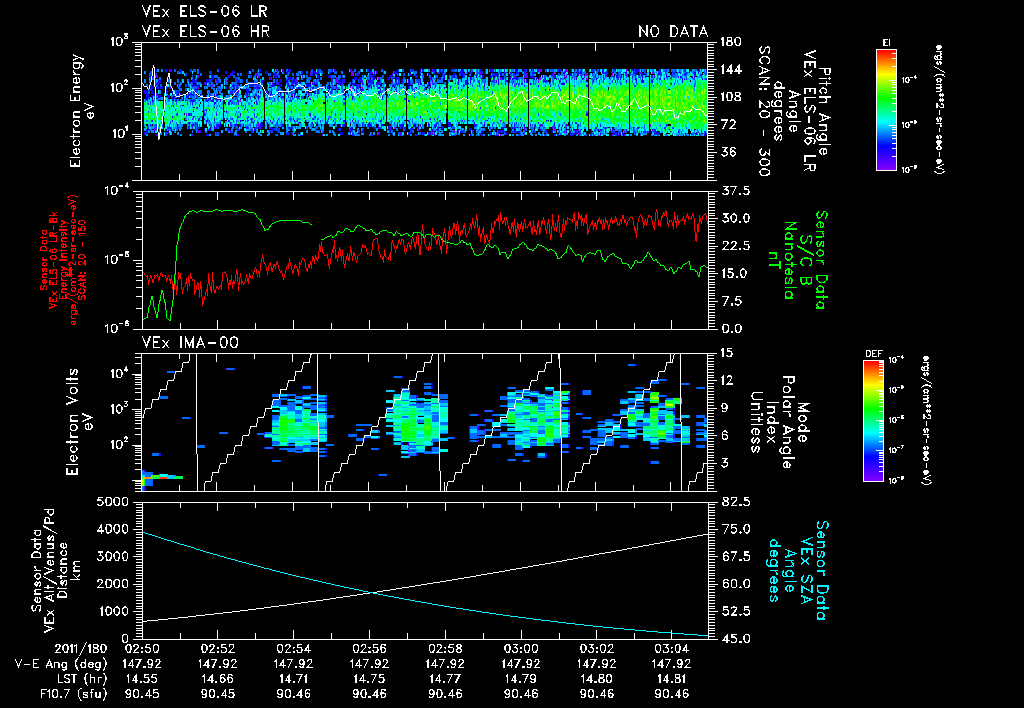This screenshot has height=708, width=1024.
Task: Click the "3000" km tick label
Action: point(115,557)
